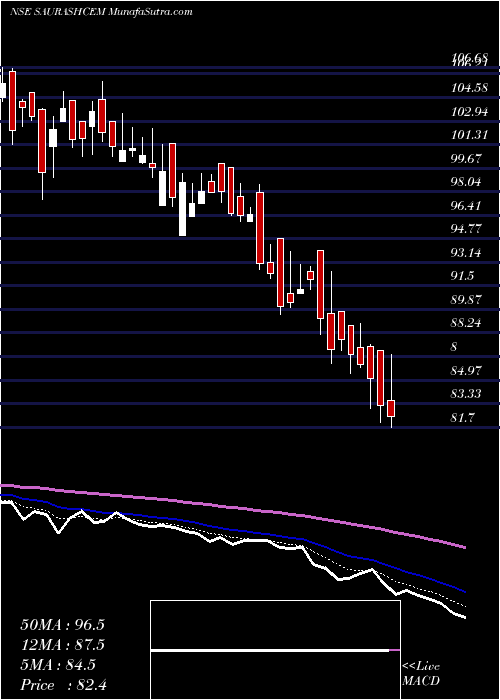500x700 pixels.
Task: Click the Price : 82.4 reading
Action: point(63,685)
